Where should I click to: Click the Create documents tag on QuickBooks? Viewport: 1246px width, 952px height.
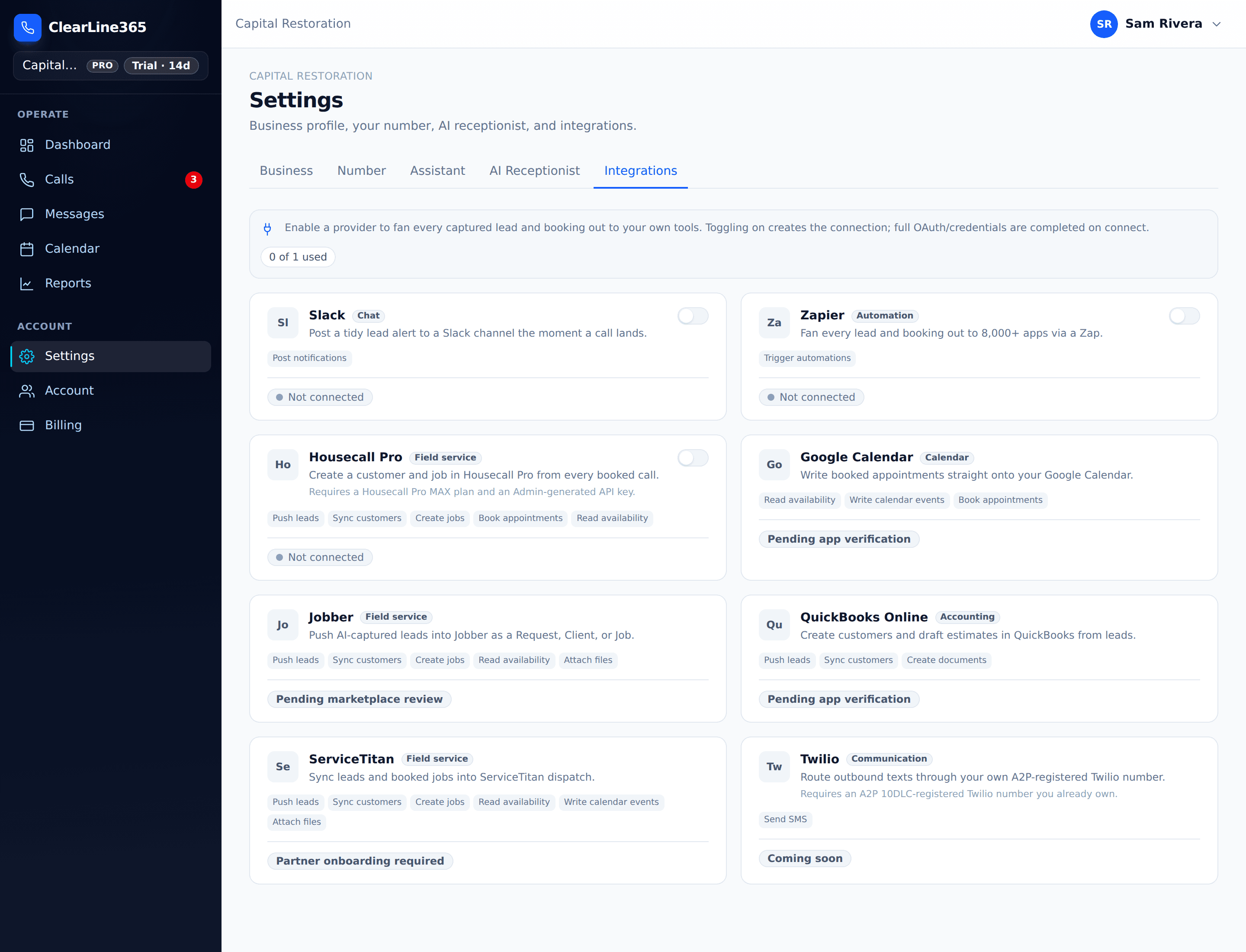pos(946,660)
